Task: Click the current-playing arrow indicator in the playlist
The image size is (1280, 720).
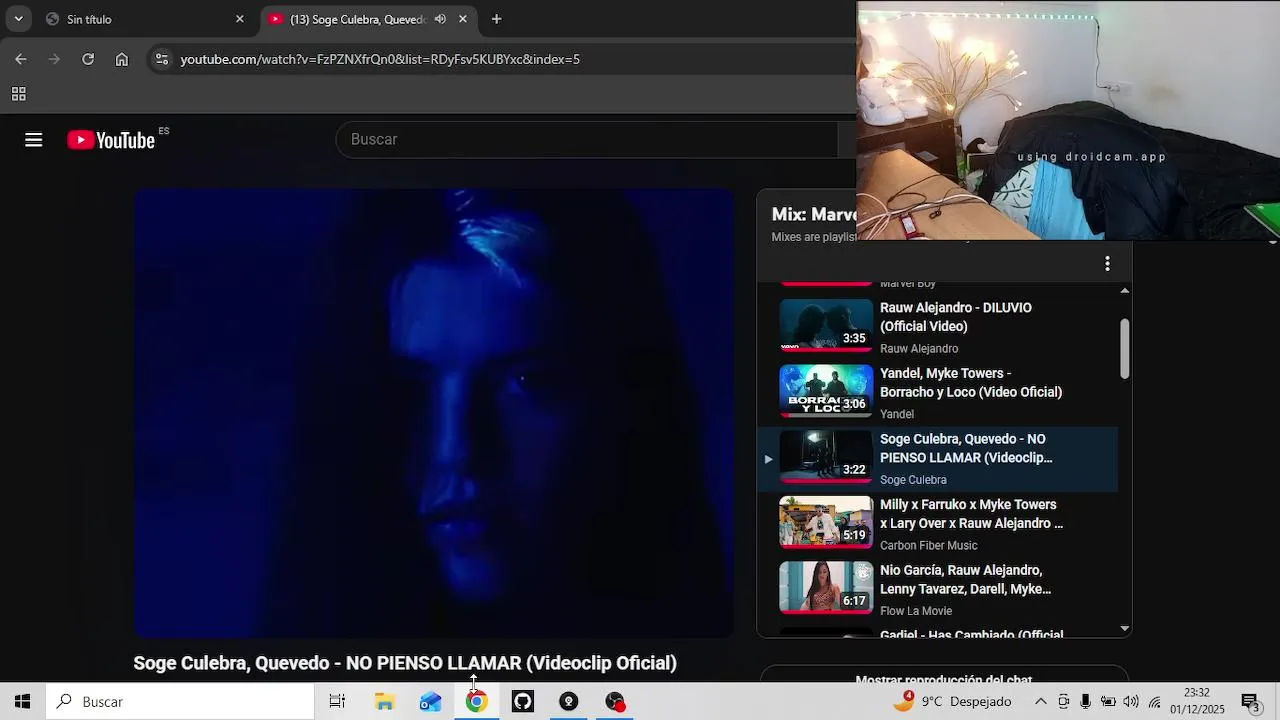Action: click(768, 459)
